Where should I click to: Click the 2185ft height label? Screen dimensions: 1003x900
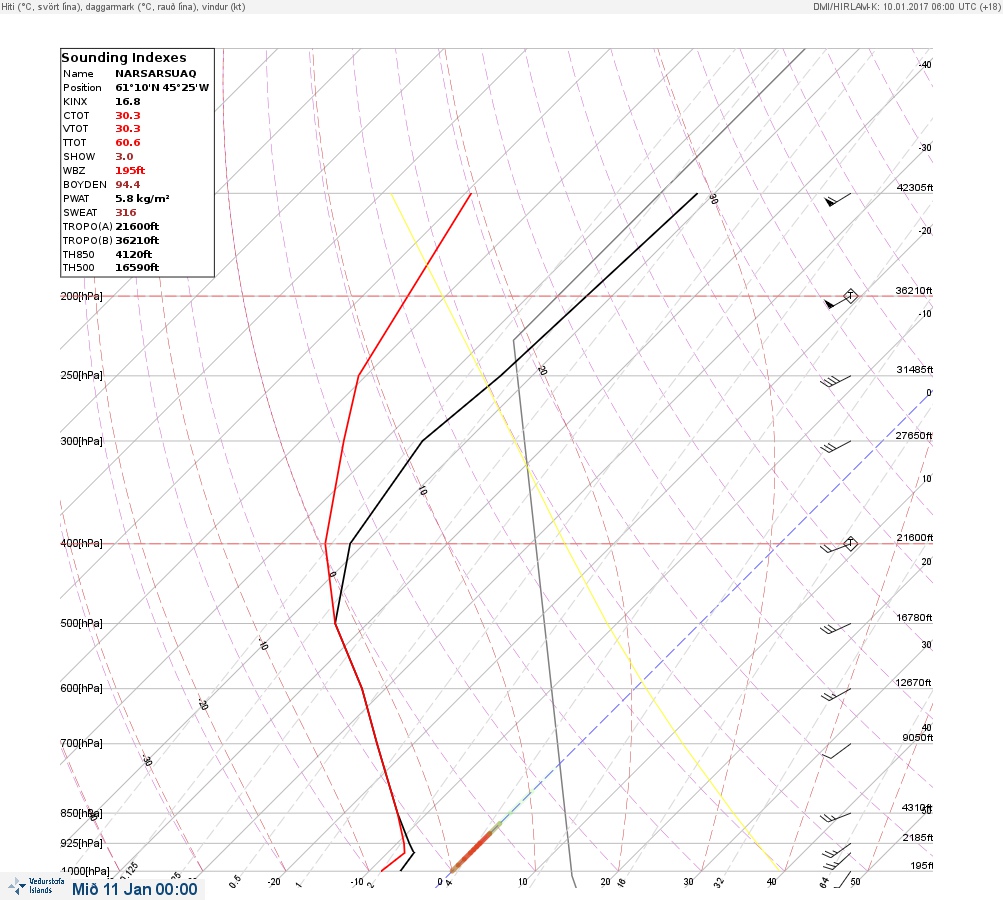point(918,837)
